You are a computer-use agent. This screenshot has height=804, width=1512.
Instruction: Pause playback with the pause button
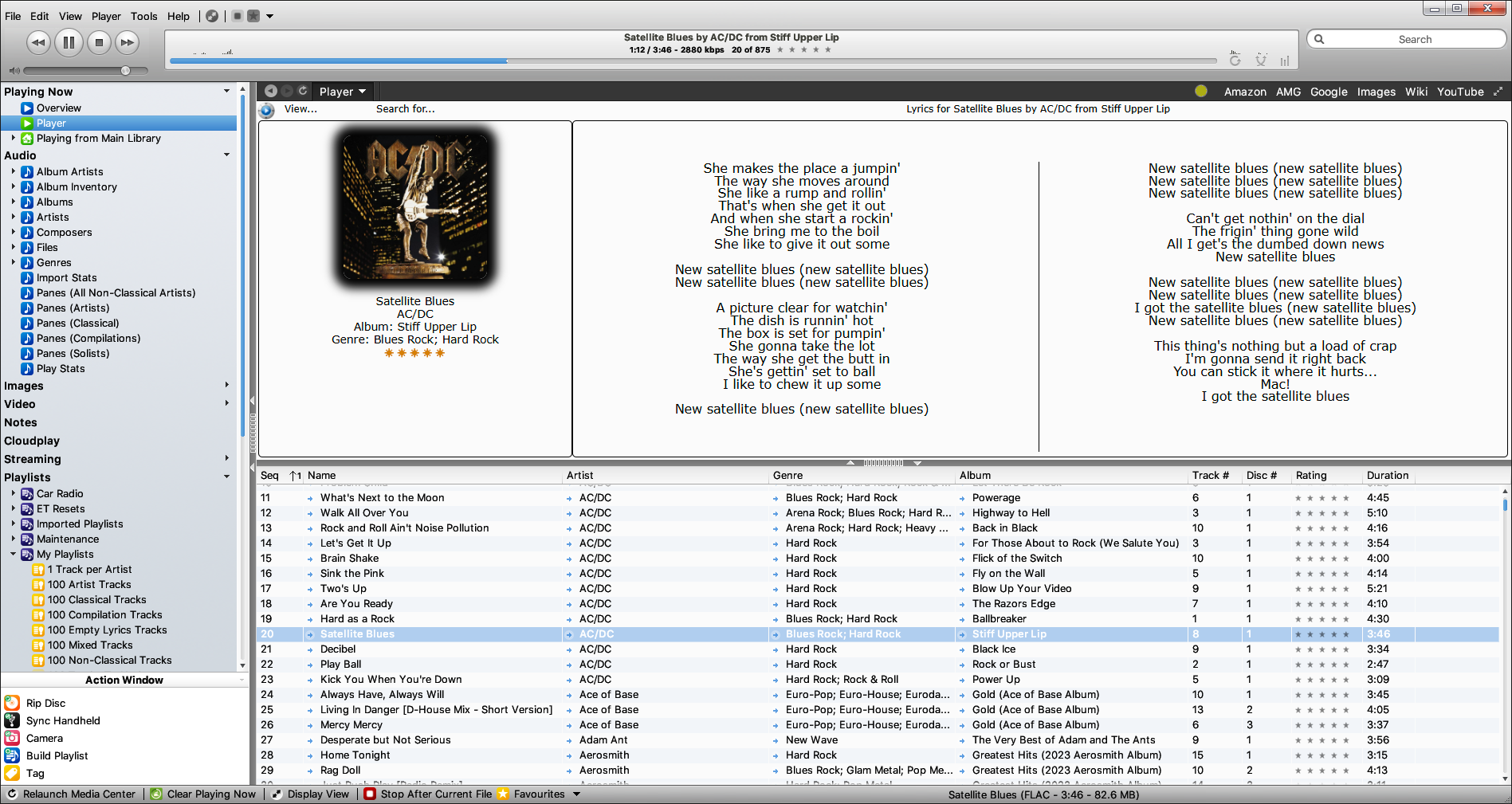click(69, 43)
